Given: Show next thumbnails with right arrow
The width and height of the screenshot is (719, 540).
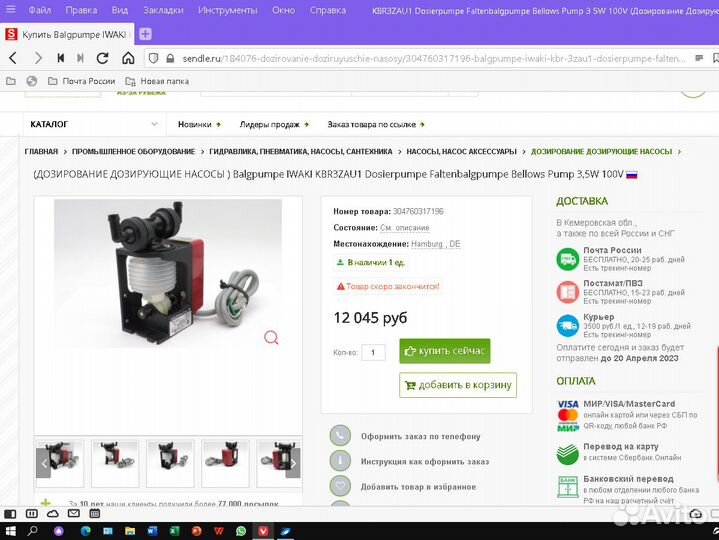Looking at the screenshot, I should click(293, 463).
